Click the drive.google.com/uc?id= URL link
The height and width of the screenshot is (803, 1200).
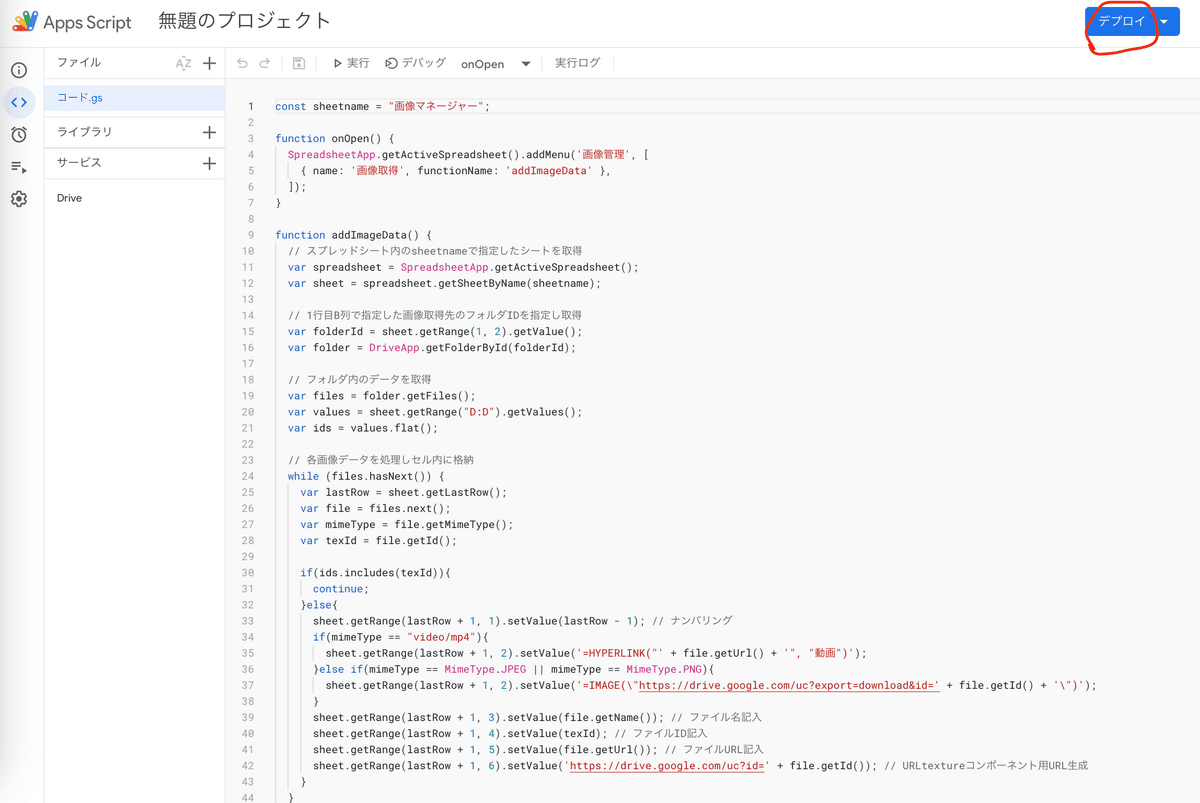click(x=667, y=765)
